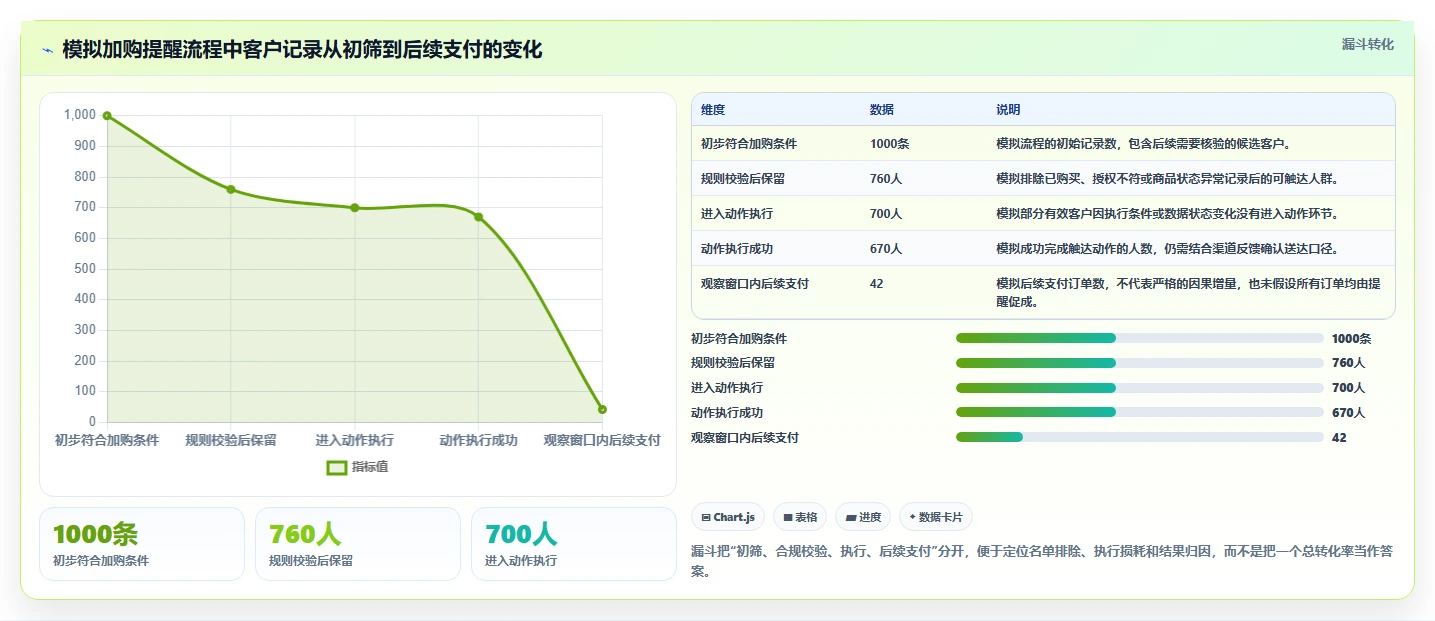Click progress bar for 初步符合加购条件
Screen dimensions: 1435x621
tap(1140, 339)
